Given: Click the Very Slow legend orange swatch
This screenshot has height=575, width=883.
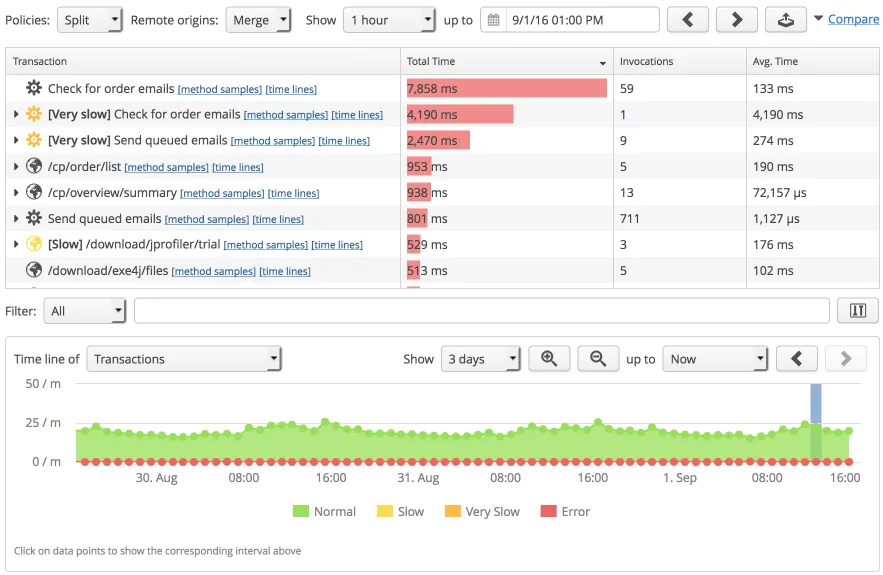Looking at the screenshot, I should pos(453,511).
